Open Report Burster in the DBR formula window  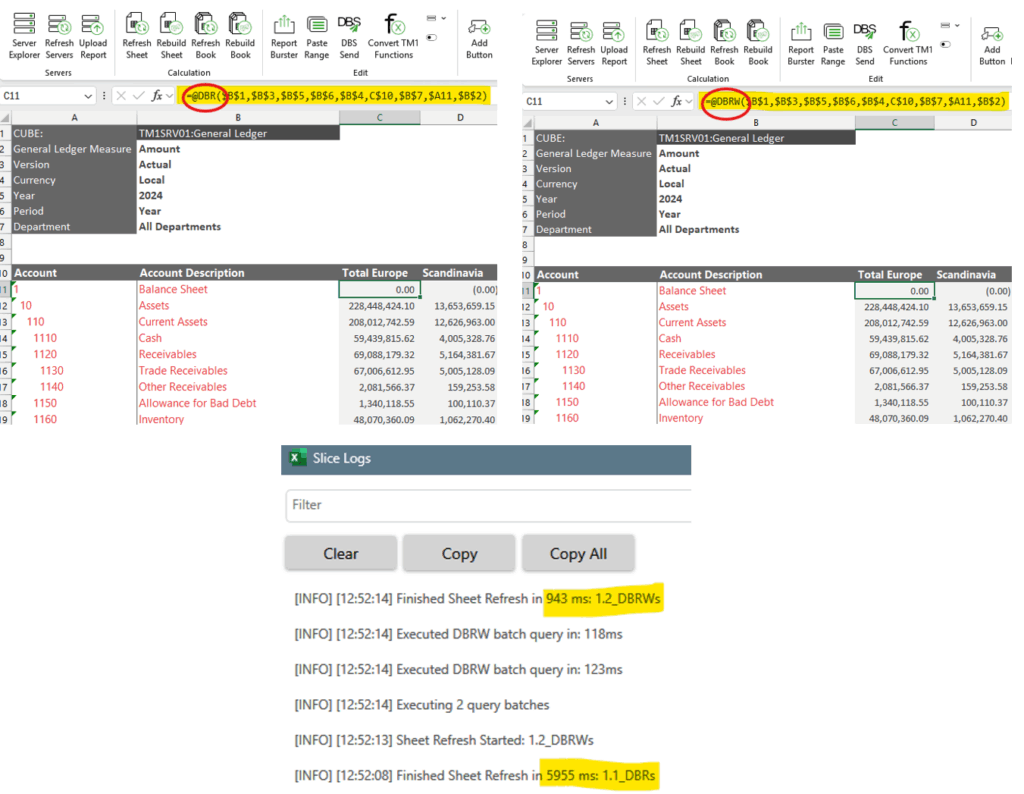pyautogui.click(x=283, y=37)
